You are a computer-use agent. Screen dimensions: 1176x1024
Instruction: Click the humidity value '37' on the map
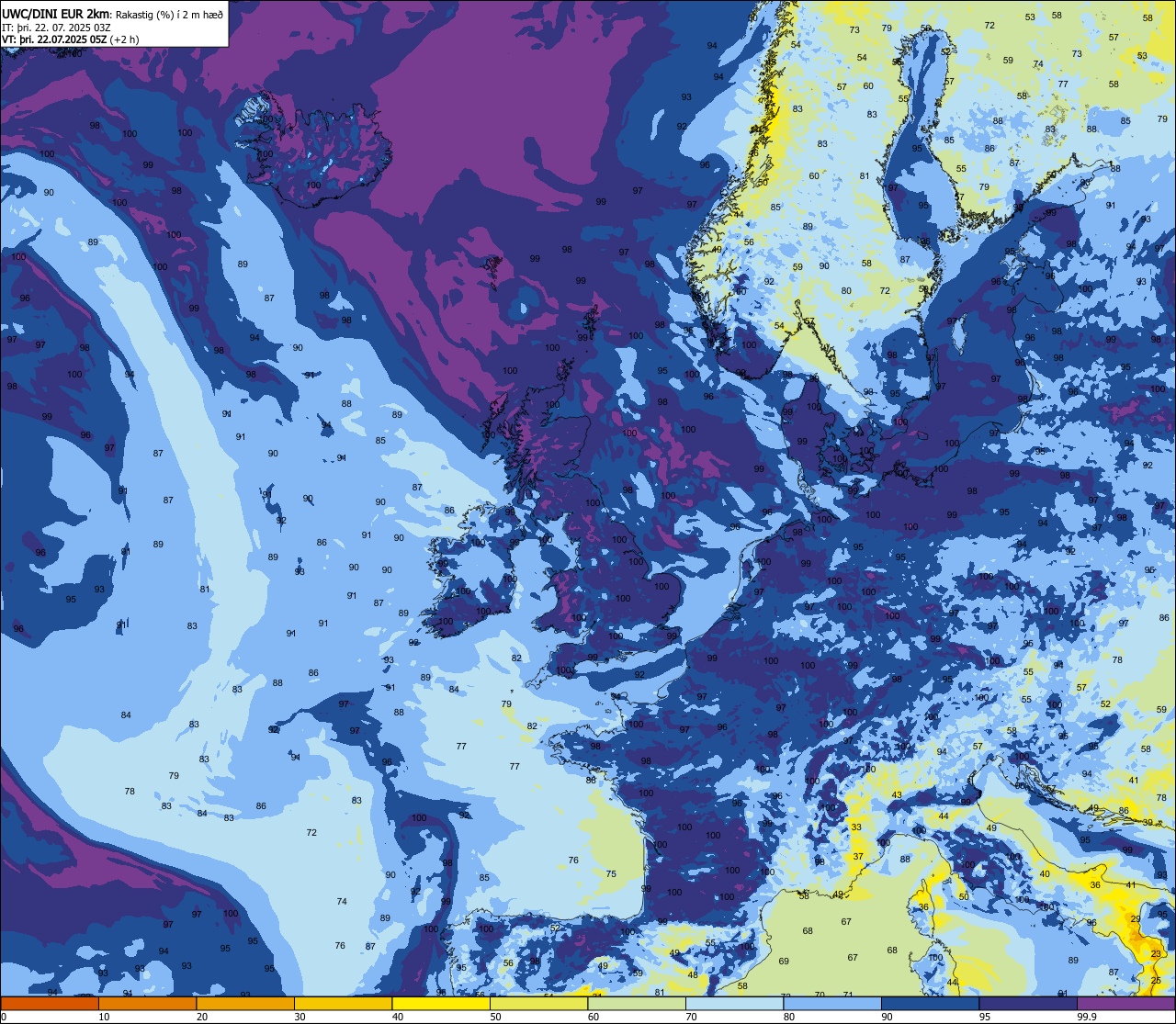click(859, 857)
